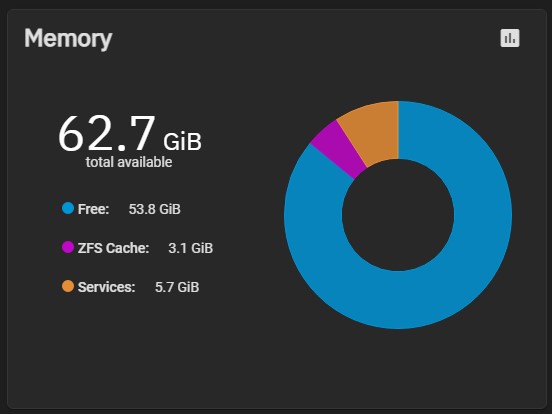The width and height of the screenshot is (552, 414).
Task: Click the bottom of the blue ring
Action: pyautogui.click(x=398, y=300)
